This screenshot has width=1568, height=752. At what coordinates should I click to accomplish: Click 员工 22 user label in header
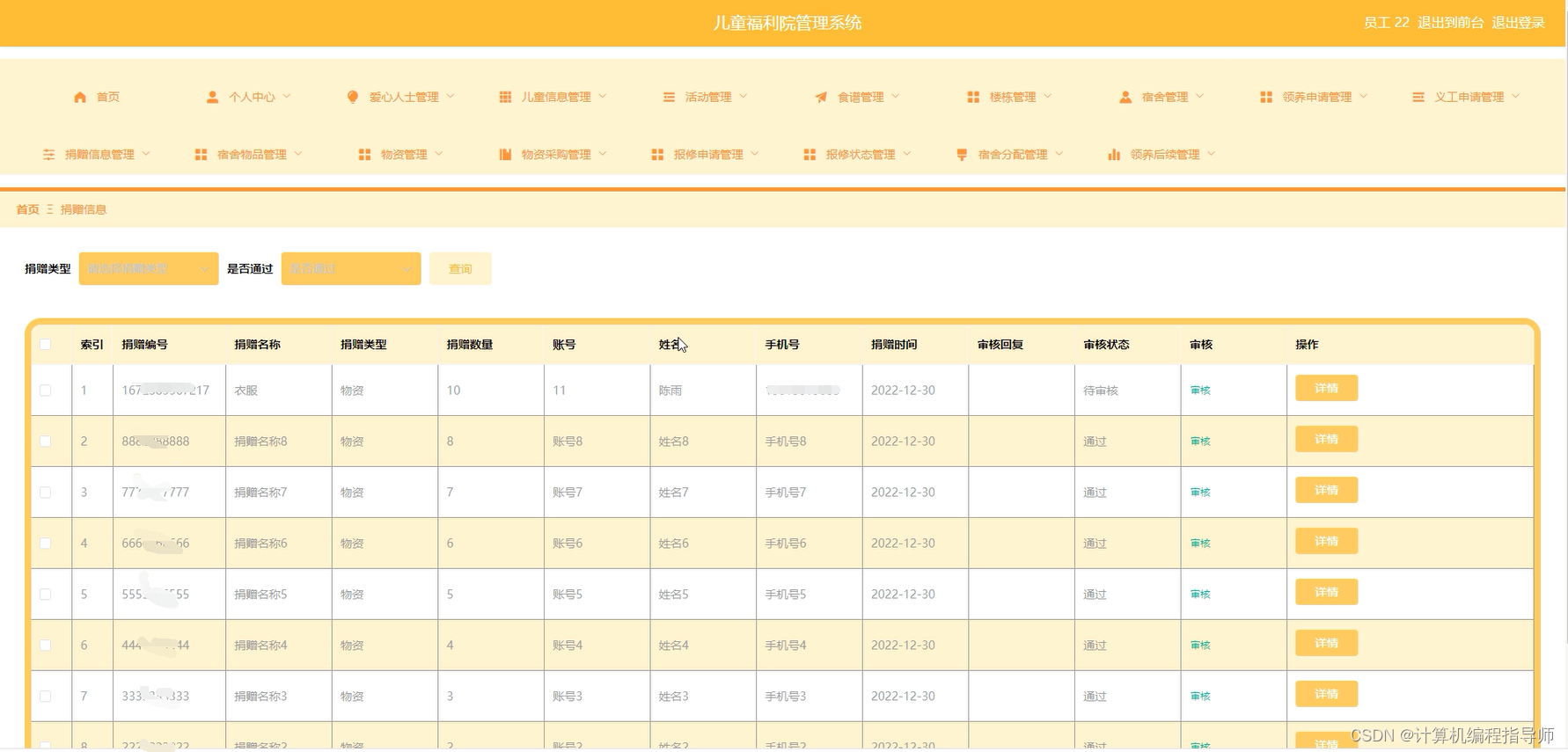(1387, 23)
